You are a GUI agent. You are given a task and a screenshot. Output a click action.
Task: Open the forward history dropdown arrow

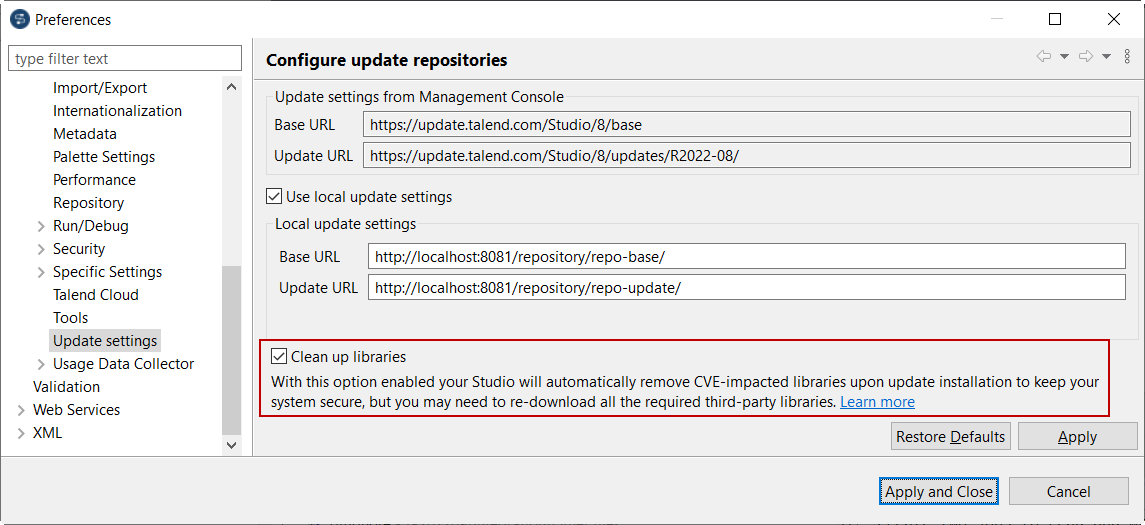[1107, 57]
